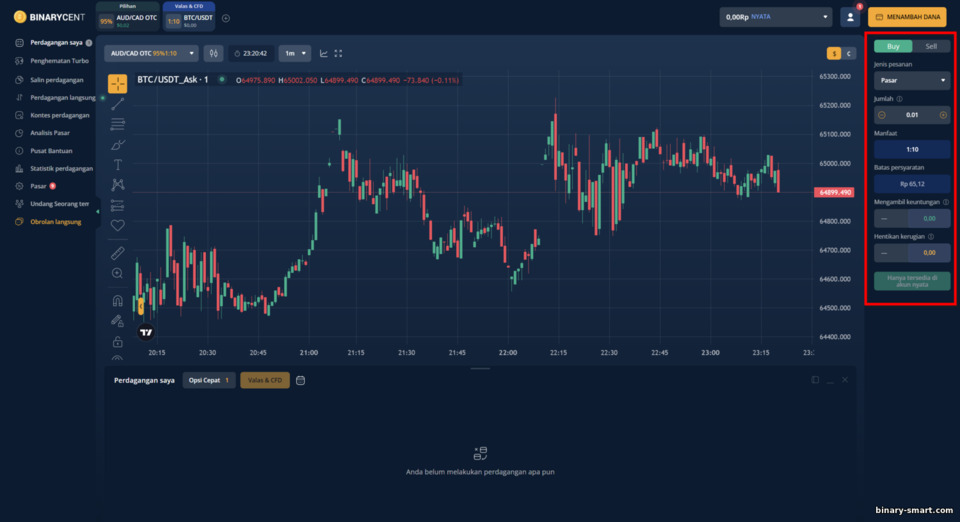Click the TradingView logo on chart

tap(146, 332)
